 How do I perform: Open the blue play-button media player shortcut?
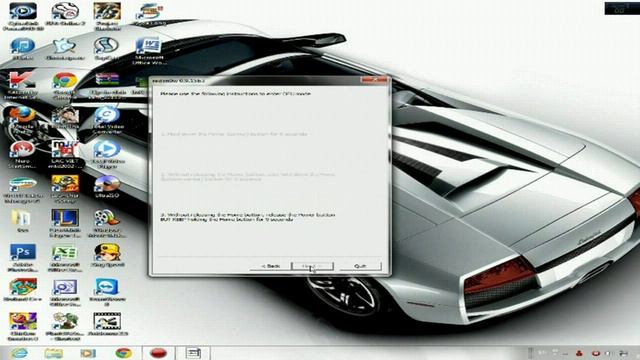point(107,154)
